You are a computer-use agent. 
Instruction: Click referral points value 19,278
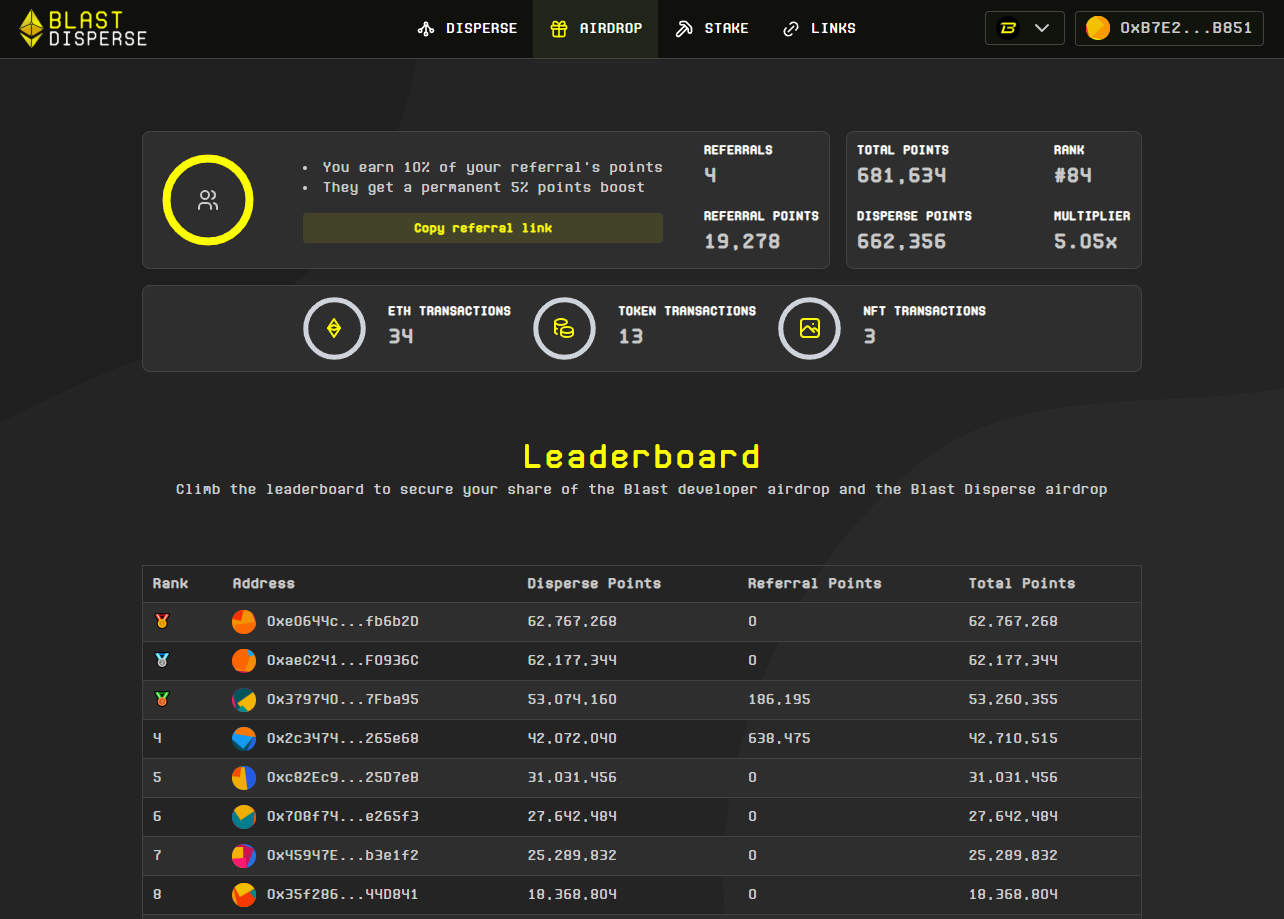[742, 242]
